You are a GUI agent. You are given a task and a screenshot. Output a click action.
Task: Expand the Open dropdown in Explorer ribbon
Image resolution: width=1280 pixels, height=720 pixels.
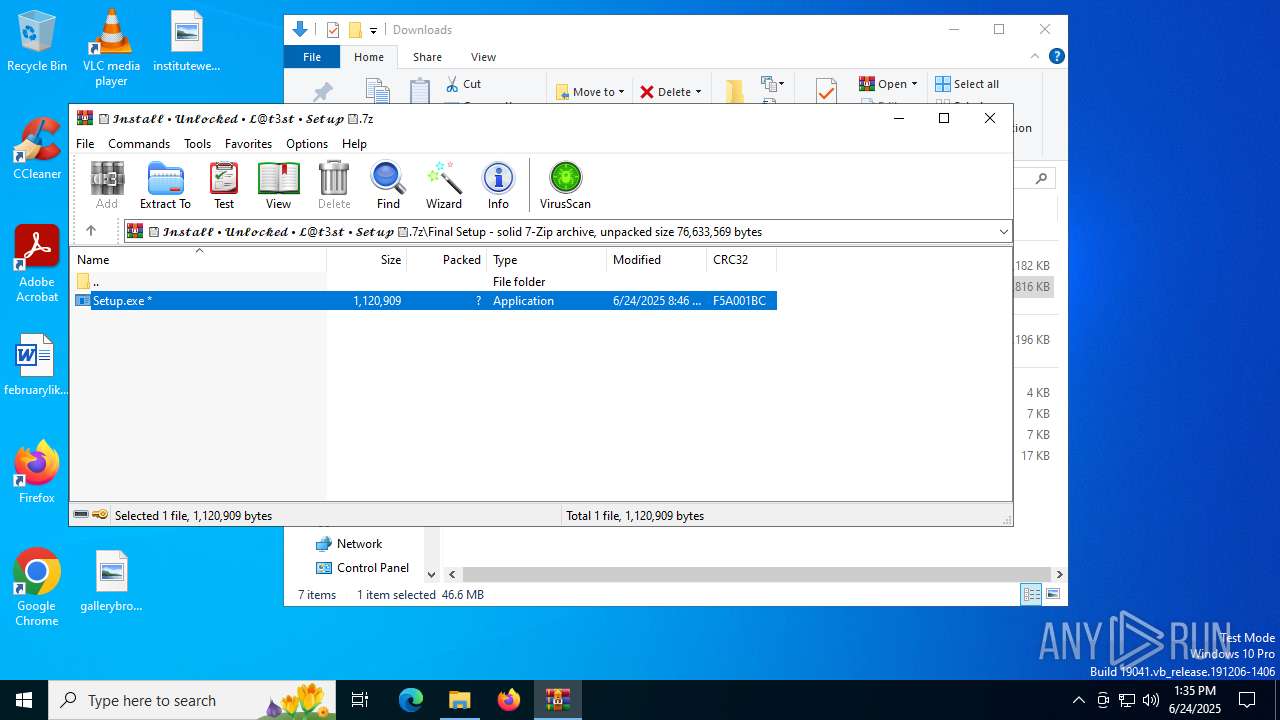point(914,84)
